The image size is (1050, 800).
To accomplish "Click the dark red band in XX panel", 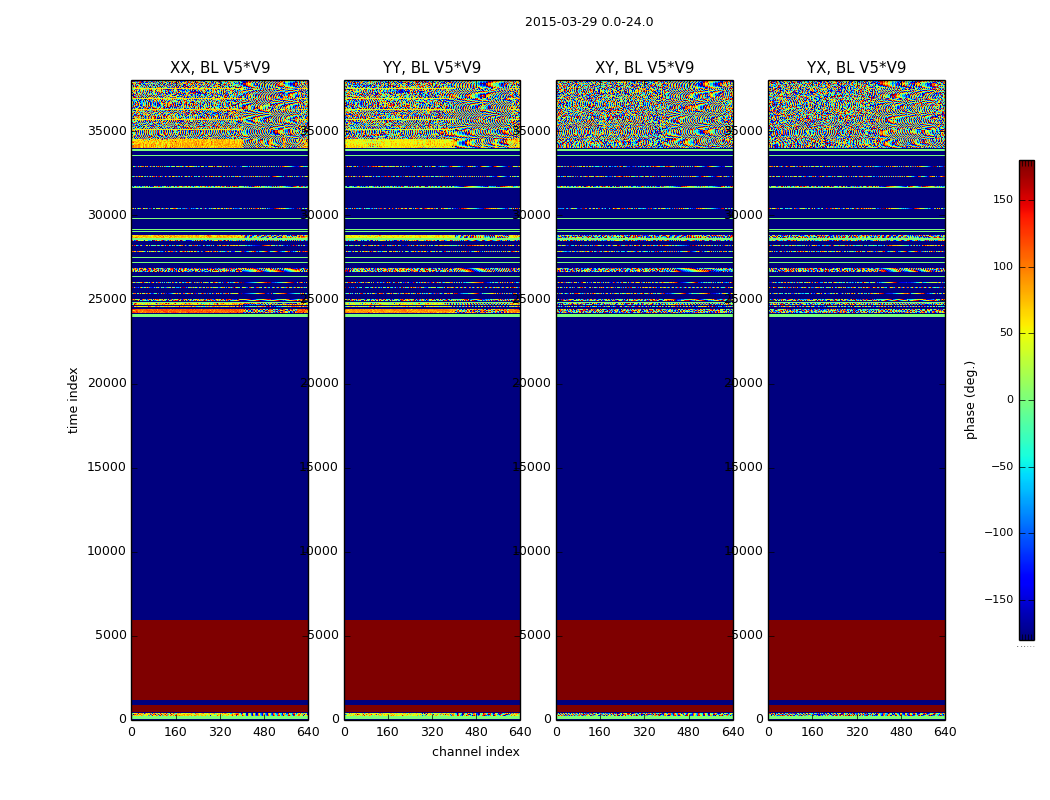I will point(220,658).
